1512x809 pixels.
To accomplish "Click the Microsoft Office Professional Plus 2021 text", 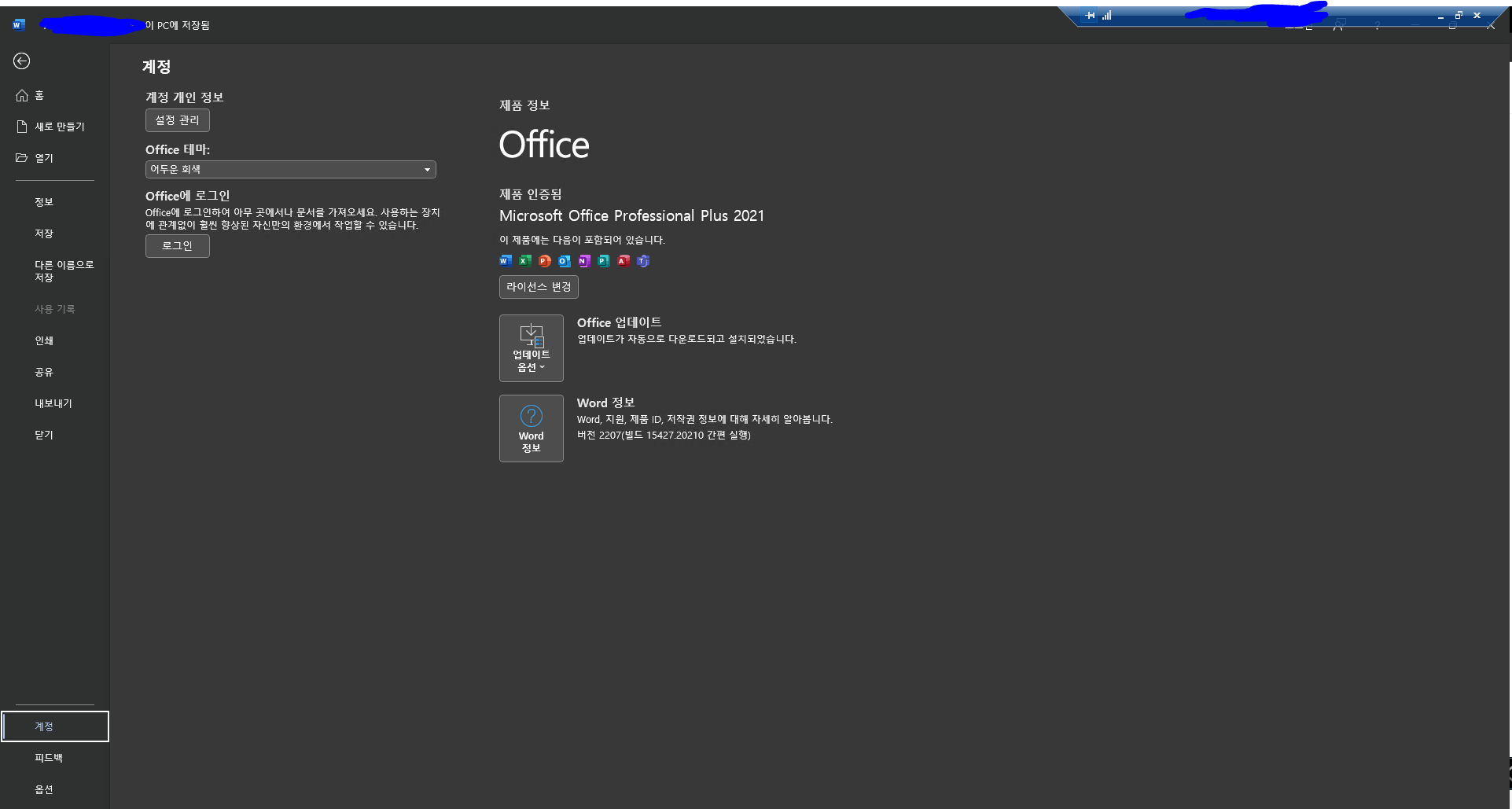I will pos(631,216).
